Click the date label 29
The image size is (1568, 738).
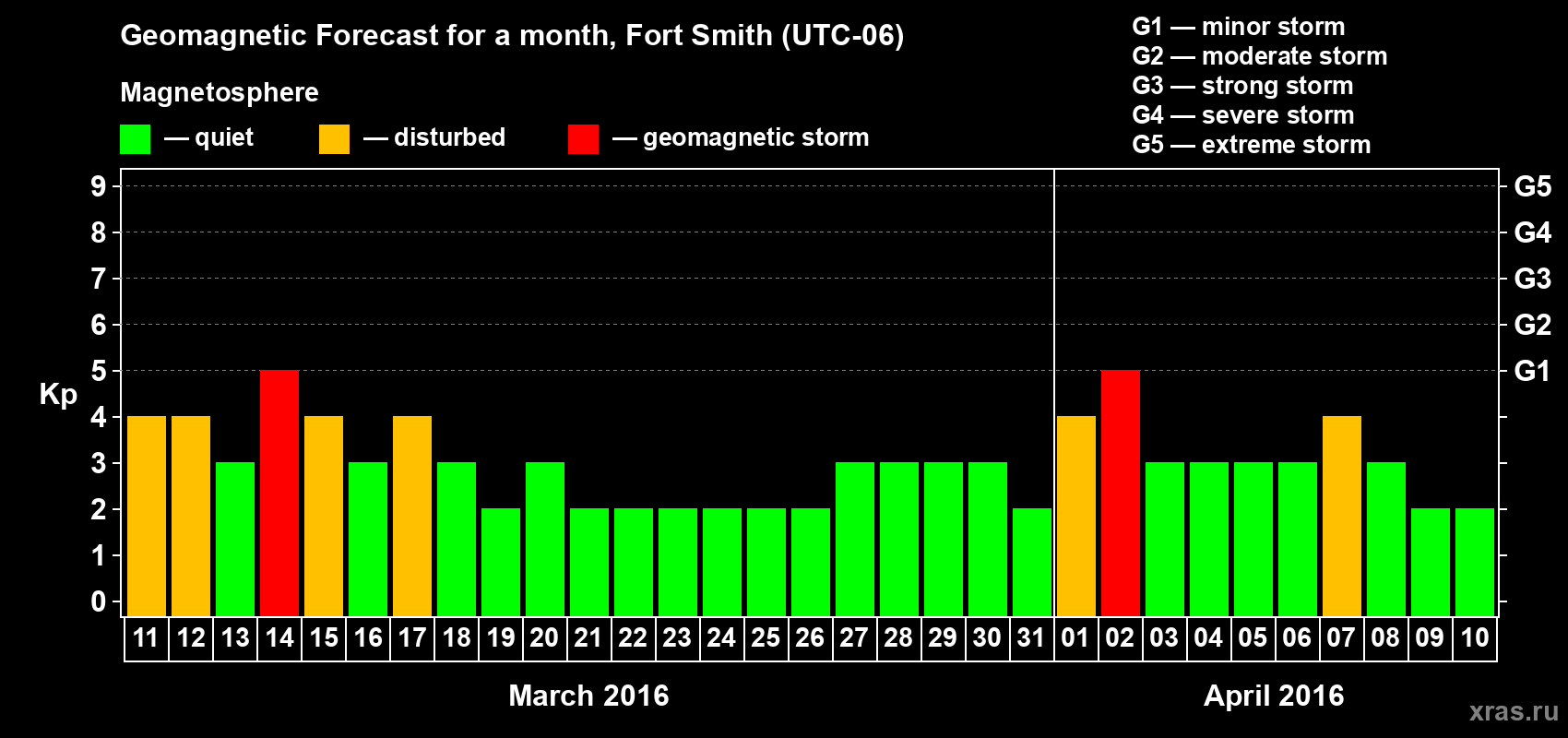coord(944,637)
